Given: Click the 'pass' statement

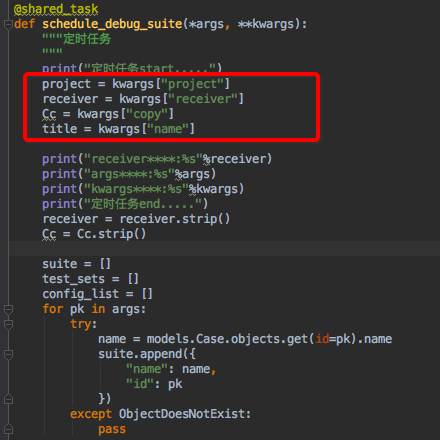Looking at the screenshot, I should point(112,429).
